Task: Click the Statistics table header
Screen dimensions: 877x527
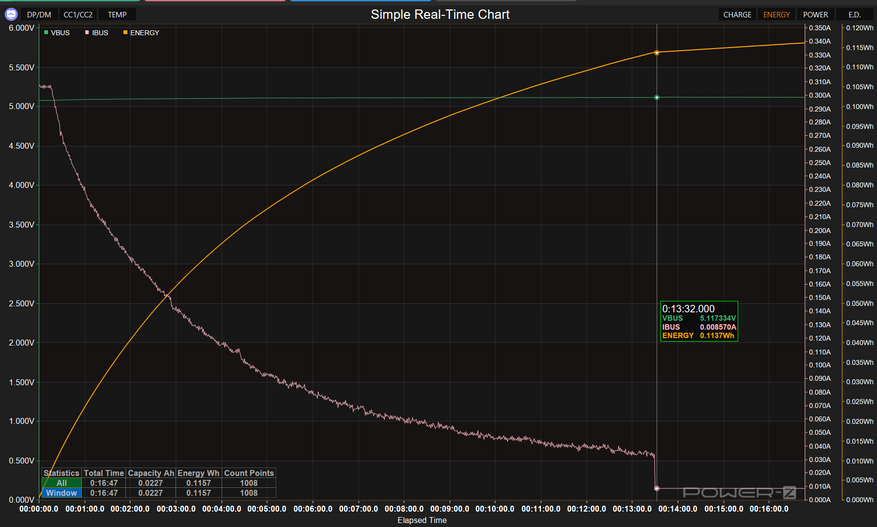Action: (x=61, y=473)
